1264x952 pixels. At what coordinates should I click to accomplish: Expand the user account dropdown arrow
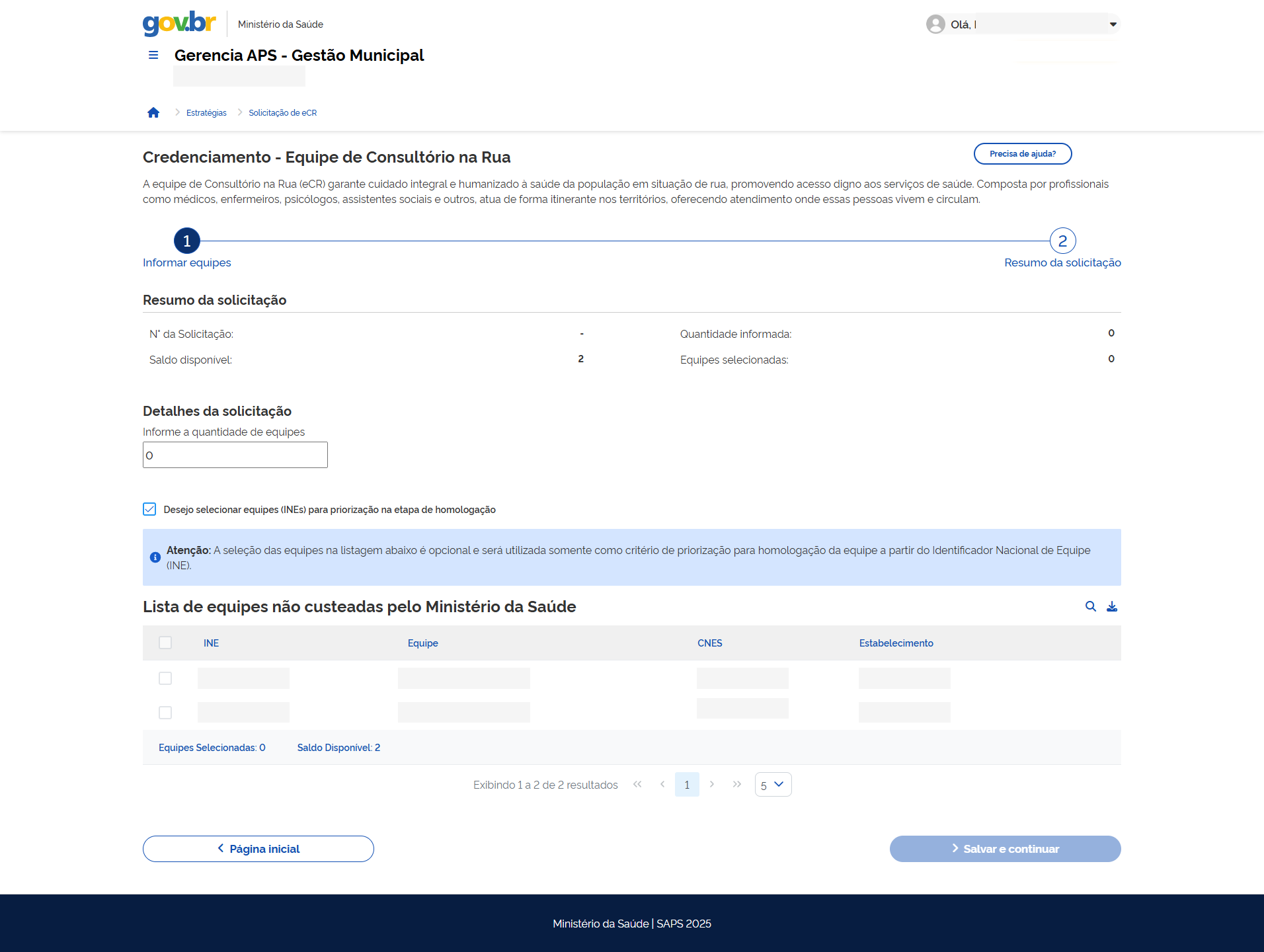pyautogui.click(x=1113, y=24)
